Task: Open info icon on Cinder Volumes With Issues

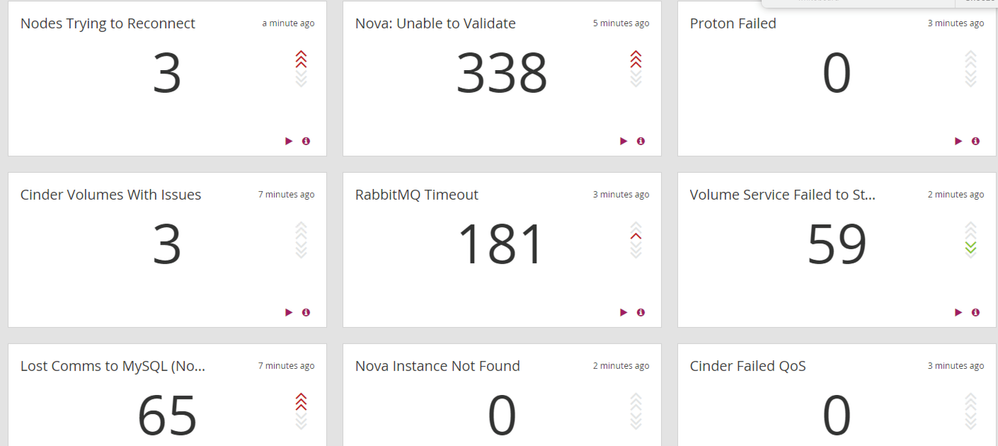Action: (x=306, y=312)
